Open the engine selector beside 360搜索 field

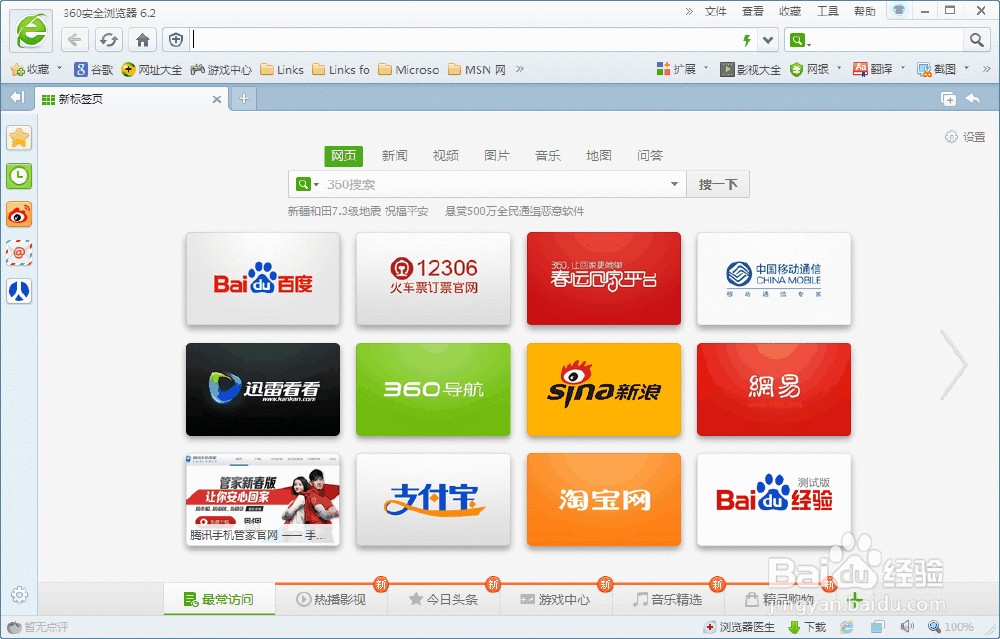pos(307,184)
